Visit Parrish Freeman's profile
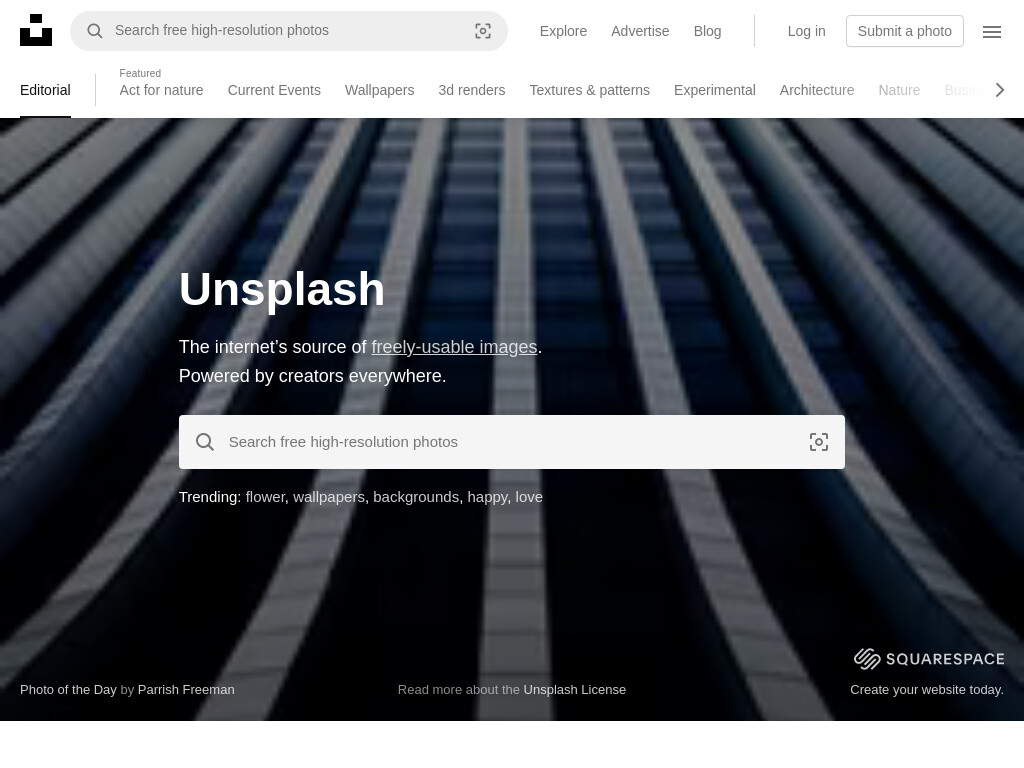1024x768 pixels. [x=186, y=690]
